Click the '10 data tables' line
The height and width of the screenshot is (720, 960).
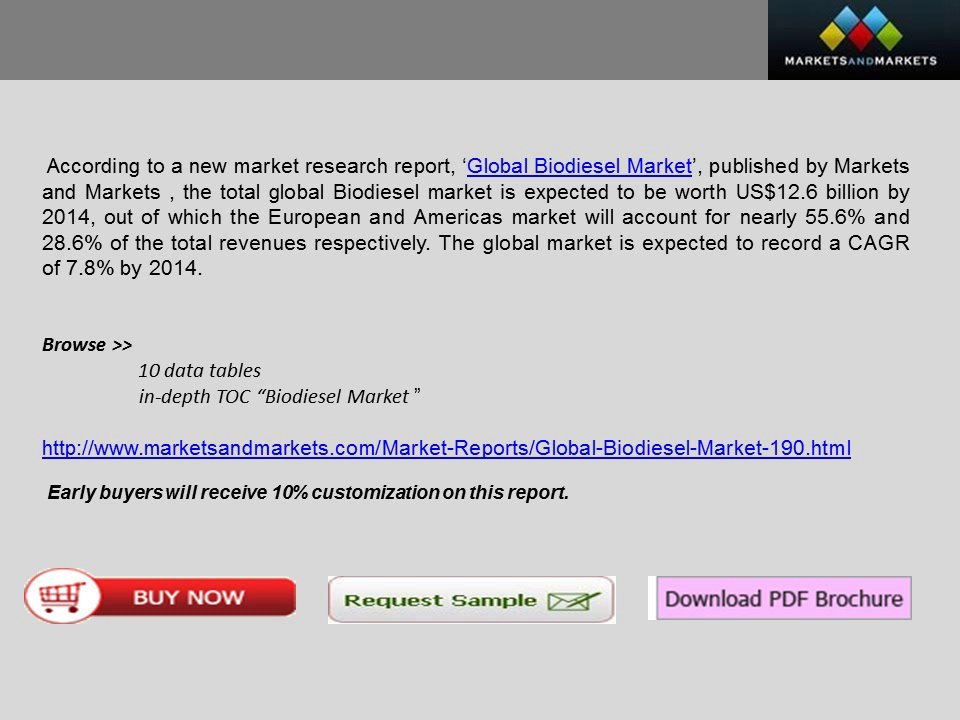pyautogui.click(x=200, y=371)
